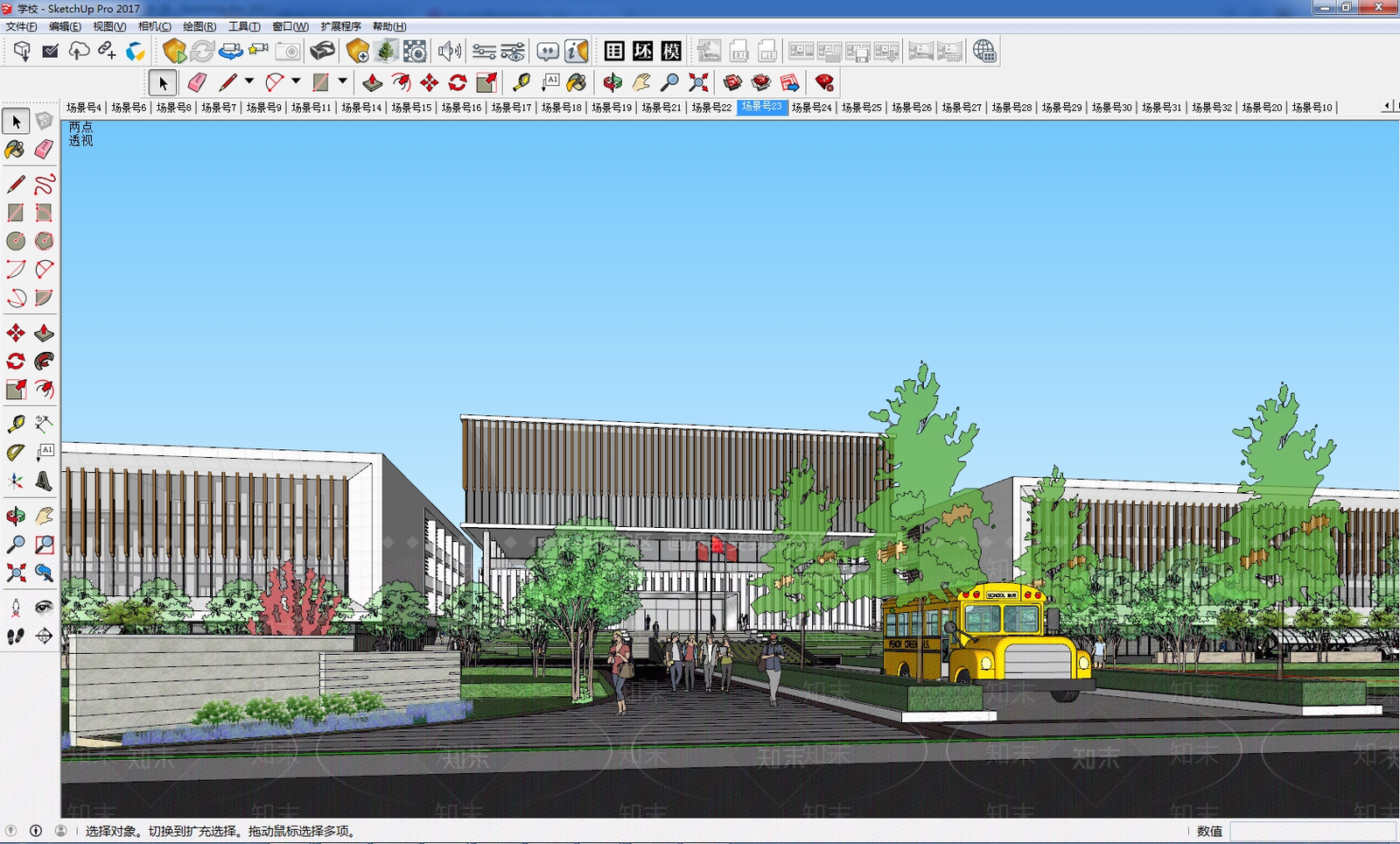Click Zoom Extents in the top toolbar
This screenshot has width=1400, height=844.
coord(698,82)
